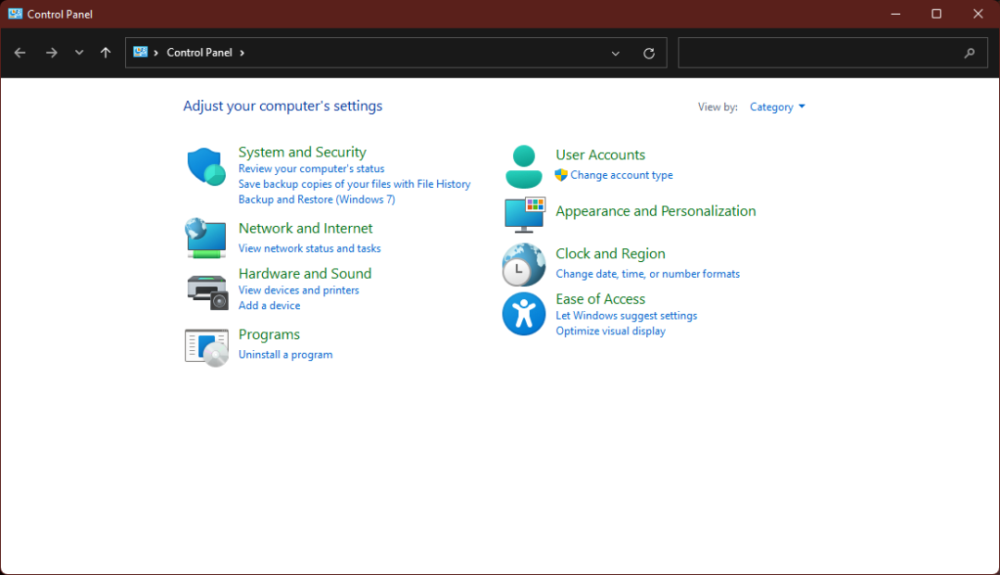This screenshot has height=575, width=1000.
Task: Expand the address bar history dropdown
Action: pyautogui.click(x=616, y=53)
